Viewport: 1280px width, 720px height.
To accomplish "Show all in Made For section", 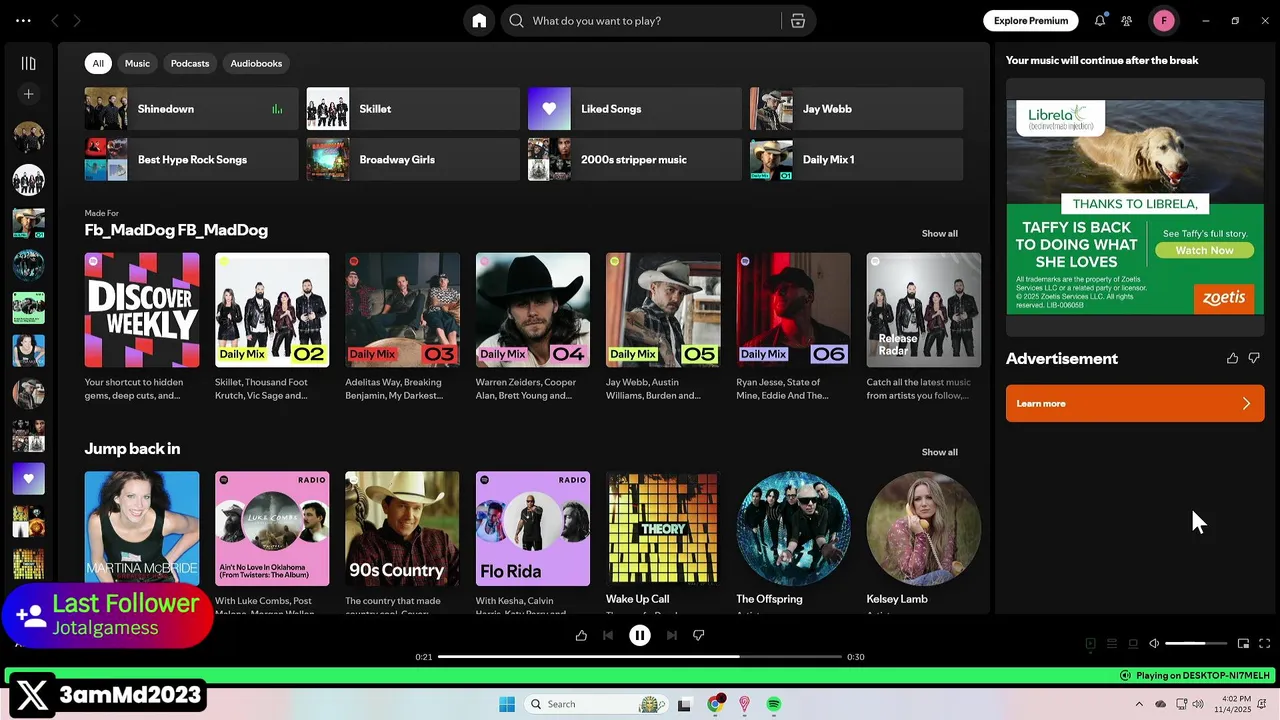I will (x=939, y=233).
